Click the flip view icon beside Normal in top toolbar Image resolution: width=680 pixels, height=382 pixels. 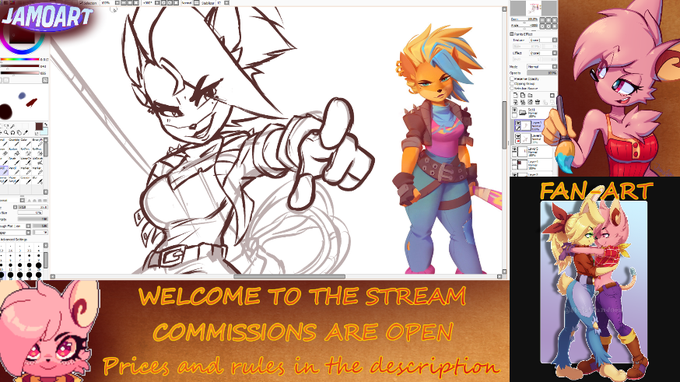click(x=196, y=3)
